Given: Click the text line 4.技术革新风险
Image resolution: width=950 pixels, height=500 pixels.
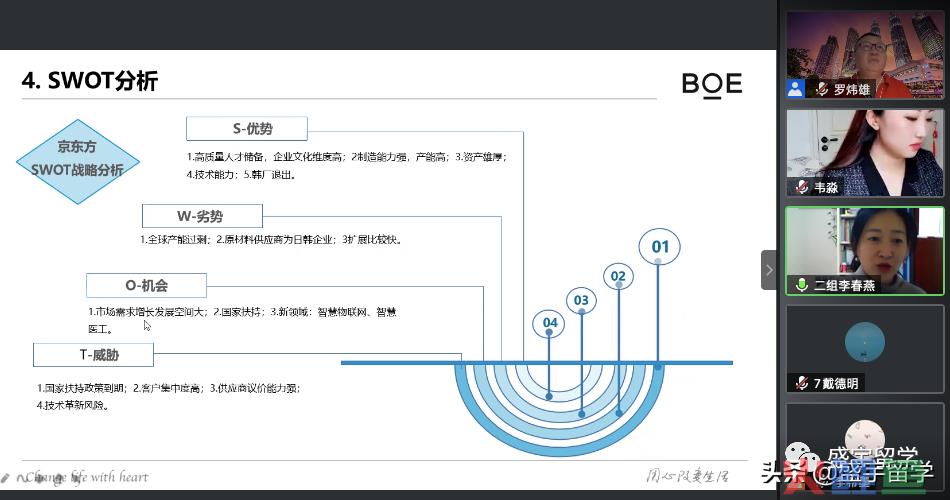Looking at the screenshot, I should tap(73, 405).
